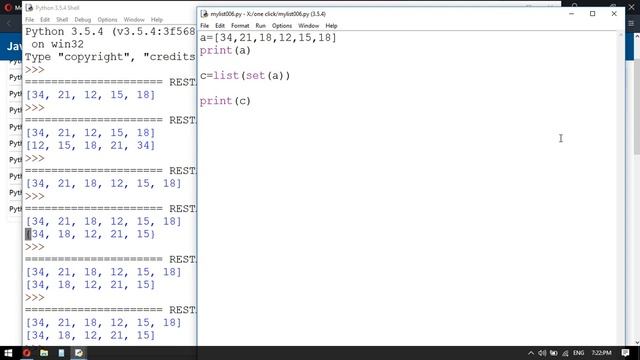
Task: Open the volume control in tray
Action: tap(542, 353)
